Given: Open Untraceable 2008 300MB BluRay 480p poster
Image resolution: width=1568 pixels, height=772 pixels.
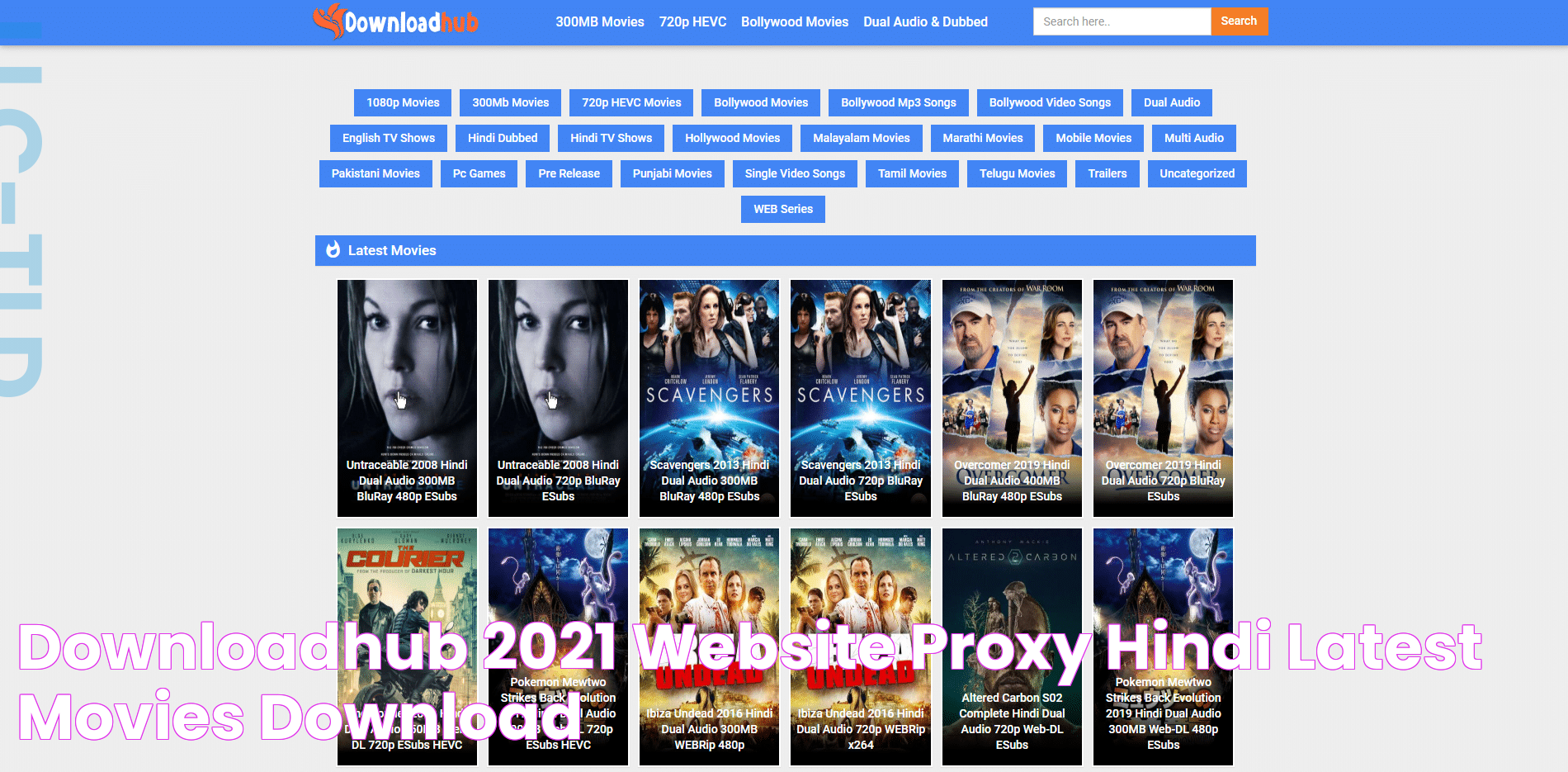Looking at the screenshot, I should [407, 398].
